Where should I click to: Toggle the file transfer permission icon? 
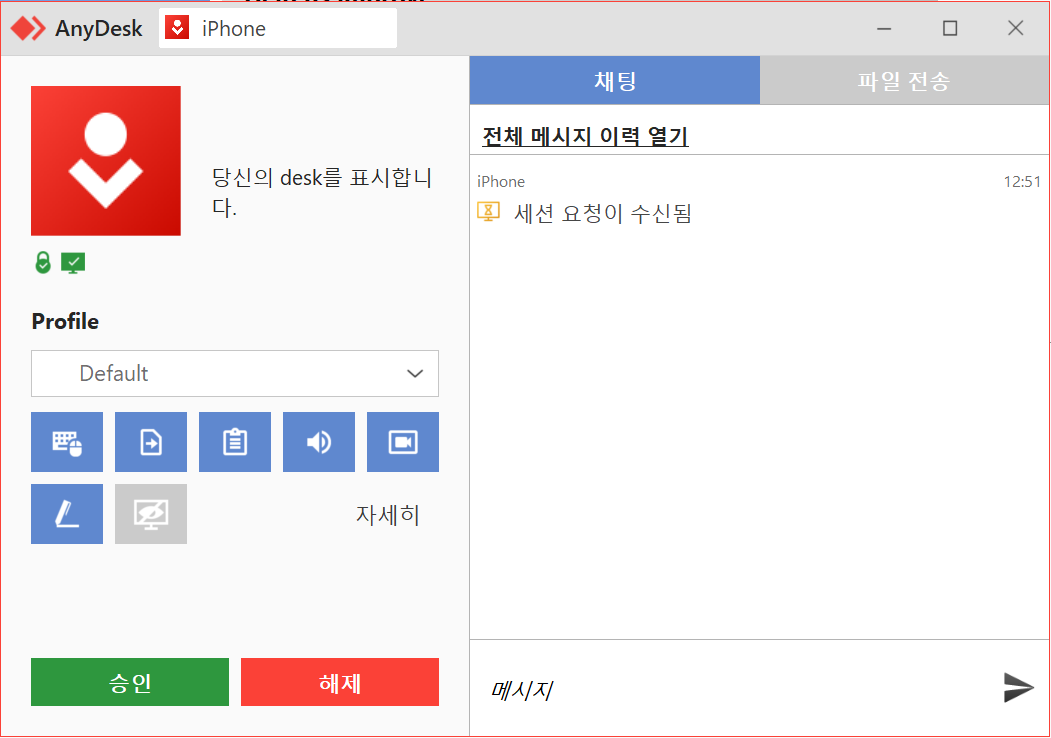tap(150, 441)
